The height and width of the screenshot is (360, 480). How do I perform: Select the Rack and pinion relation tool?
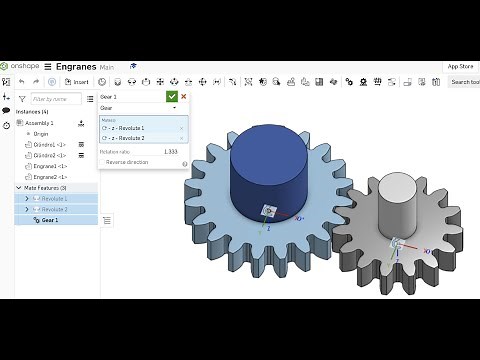point(363,82)
